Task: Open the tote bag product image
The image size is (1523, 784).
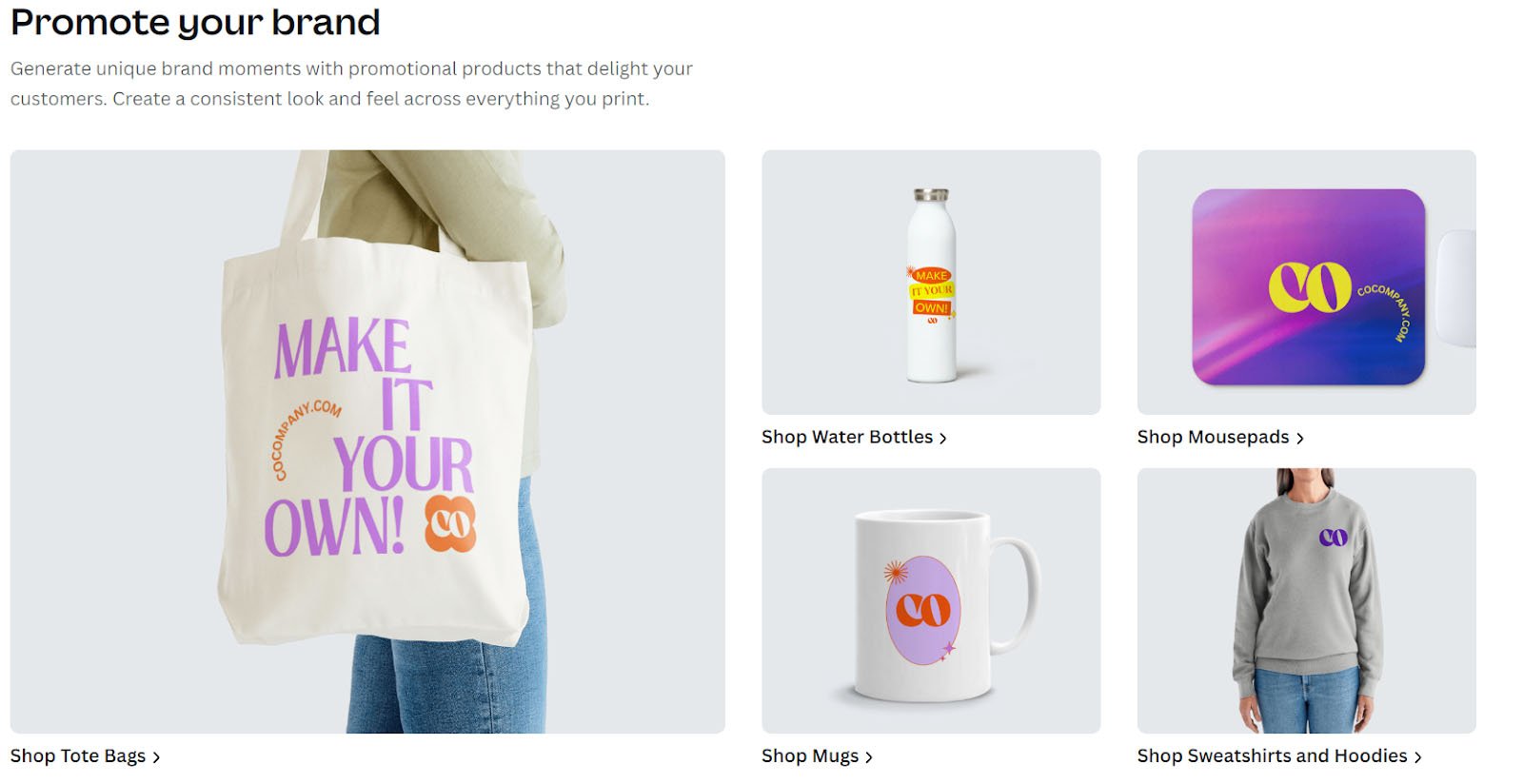Action: [x=367, y=441]
